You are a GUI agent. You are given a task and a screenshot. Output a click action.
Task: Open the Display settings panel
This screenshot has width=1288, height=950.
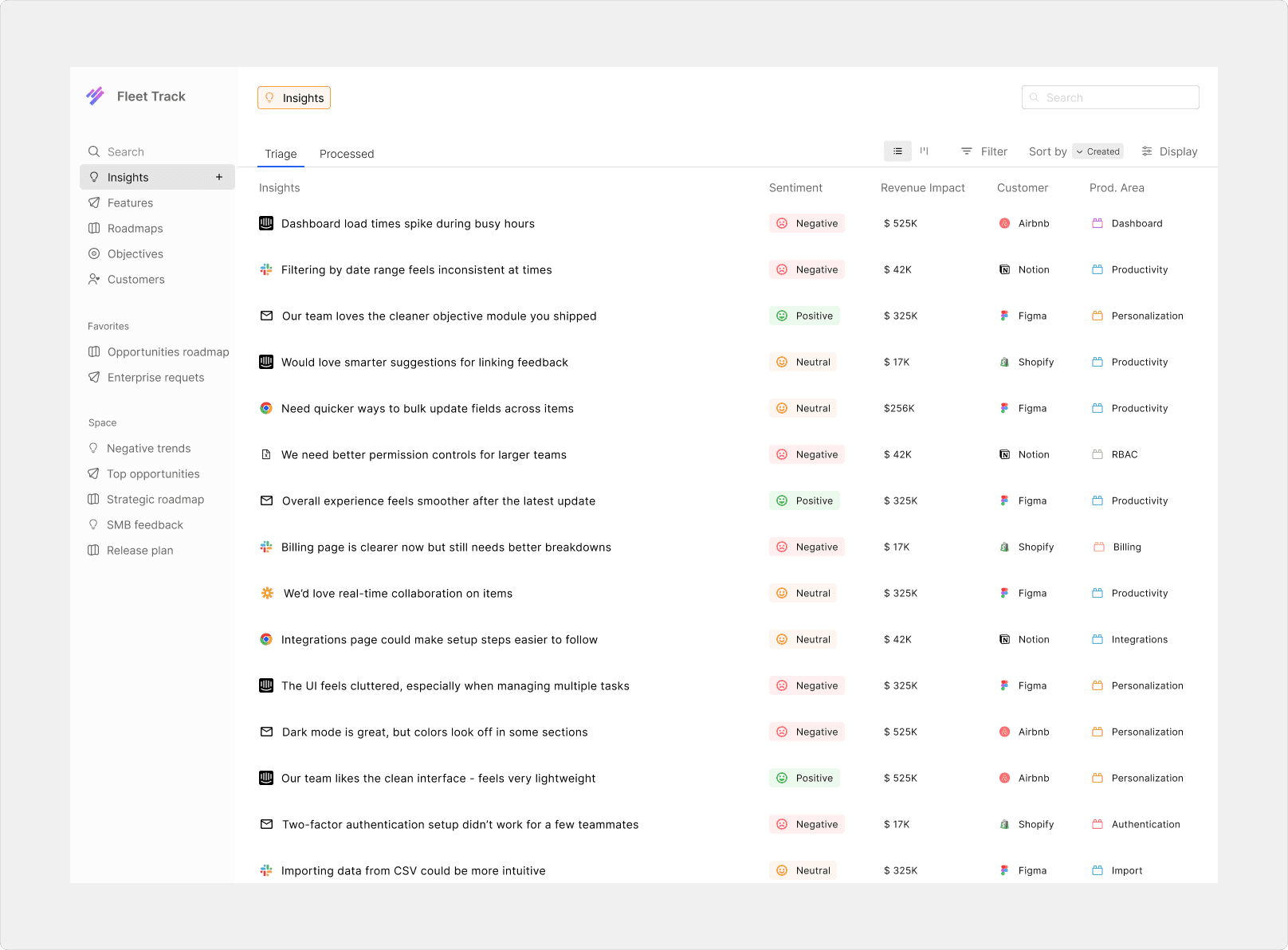1169,151
